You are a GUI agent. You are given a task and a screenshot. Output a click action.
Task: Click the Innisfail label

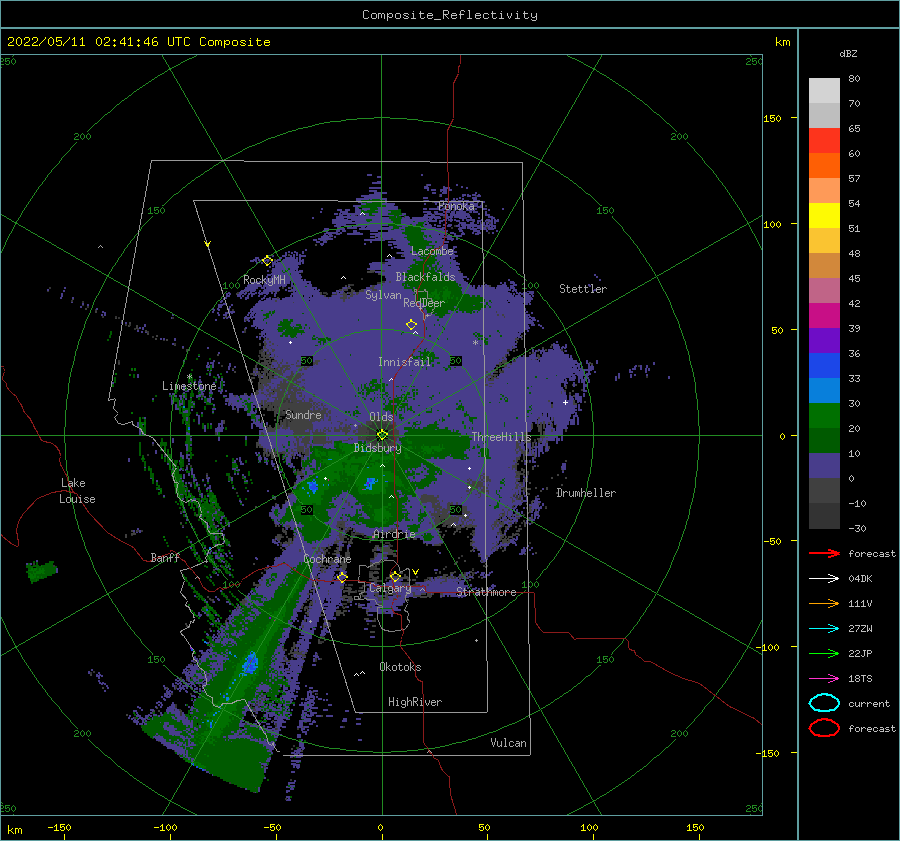click(x=404, y=362)
